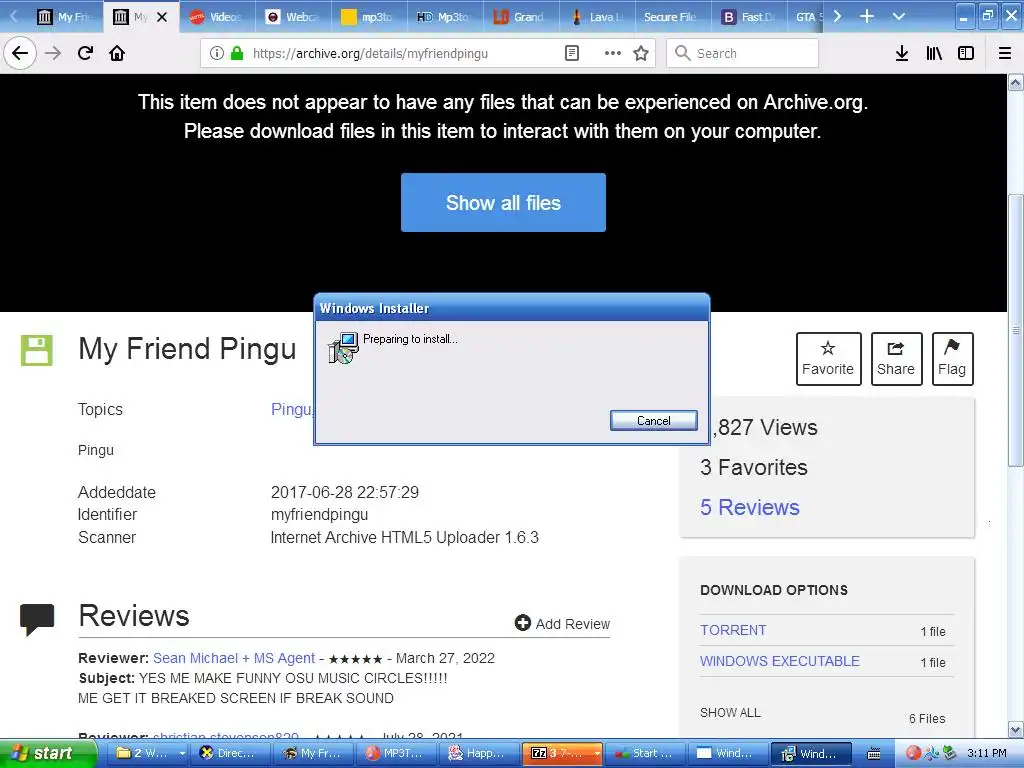
Task: Open a new tab with plus
Action: coord(866,16)
